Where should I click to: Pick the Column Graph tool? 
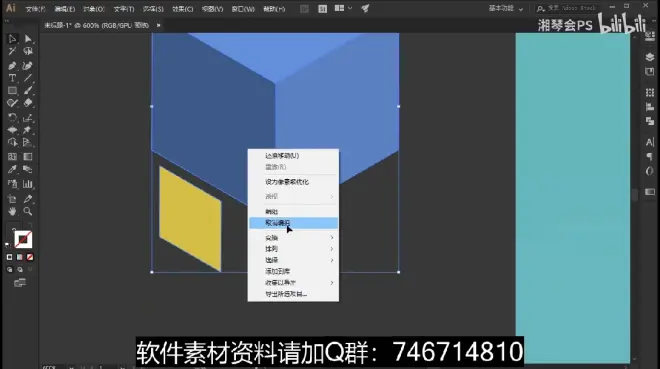click(28, 184)
